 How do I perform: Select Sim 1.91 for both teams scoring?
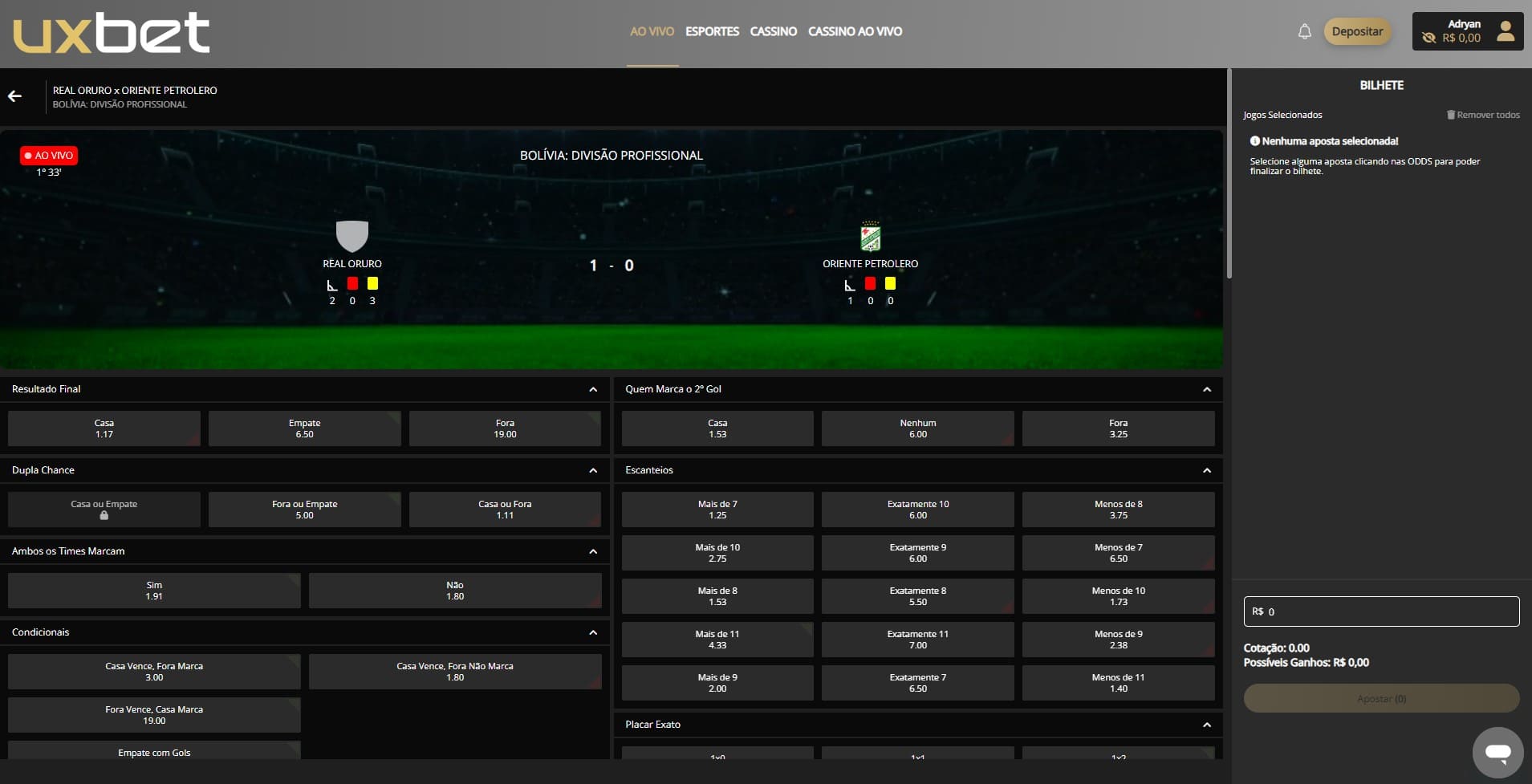(x=154, y=591)
